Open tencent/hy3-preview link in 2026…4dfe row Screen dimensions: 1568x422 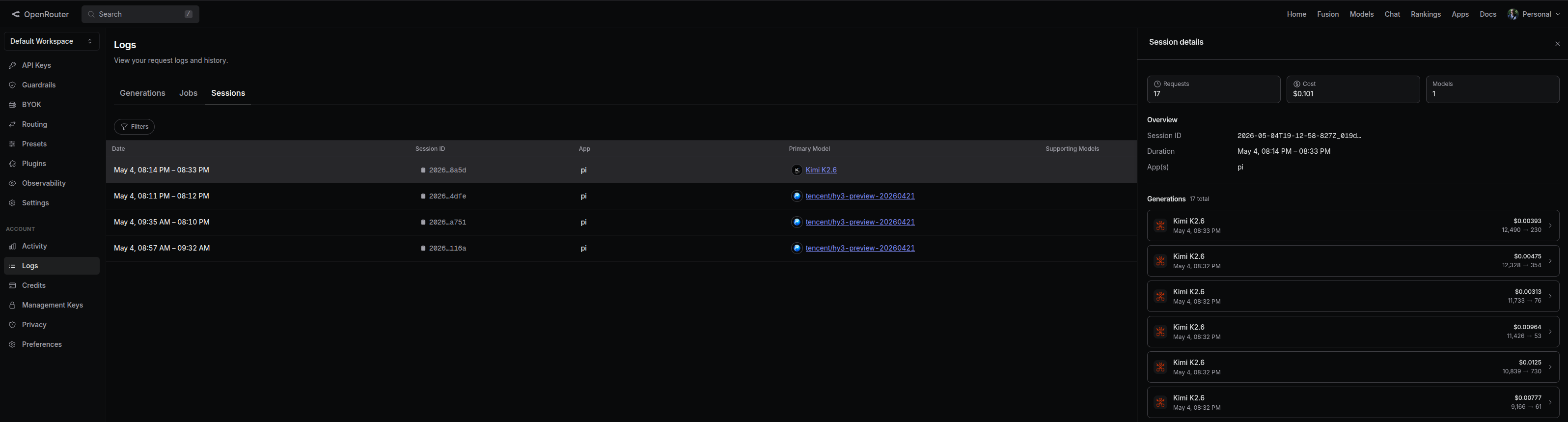[x=859, y=196]
